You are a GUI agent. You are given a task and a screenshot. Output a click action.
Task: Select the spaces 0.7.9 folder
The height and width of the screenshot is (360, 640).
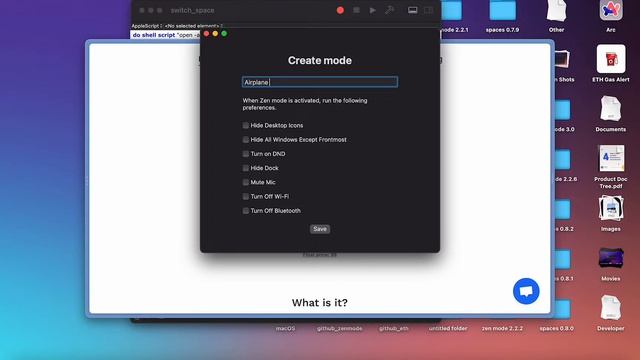502,11
